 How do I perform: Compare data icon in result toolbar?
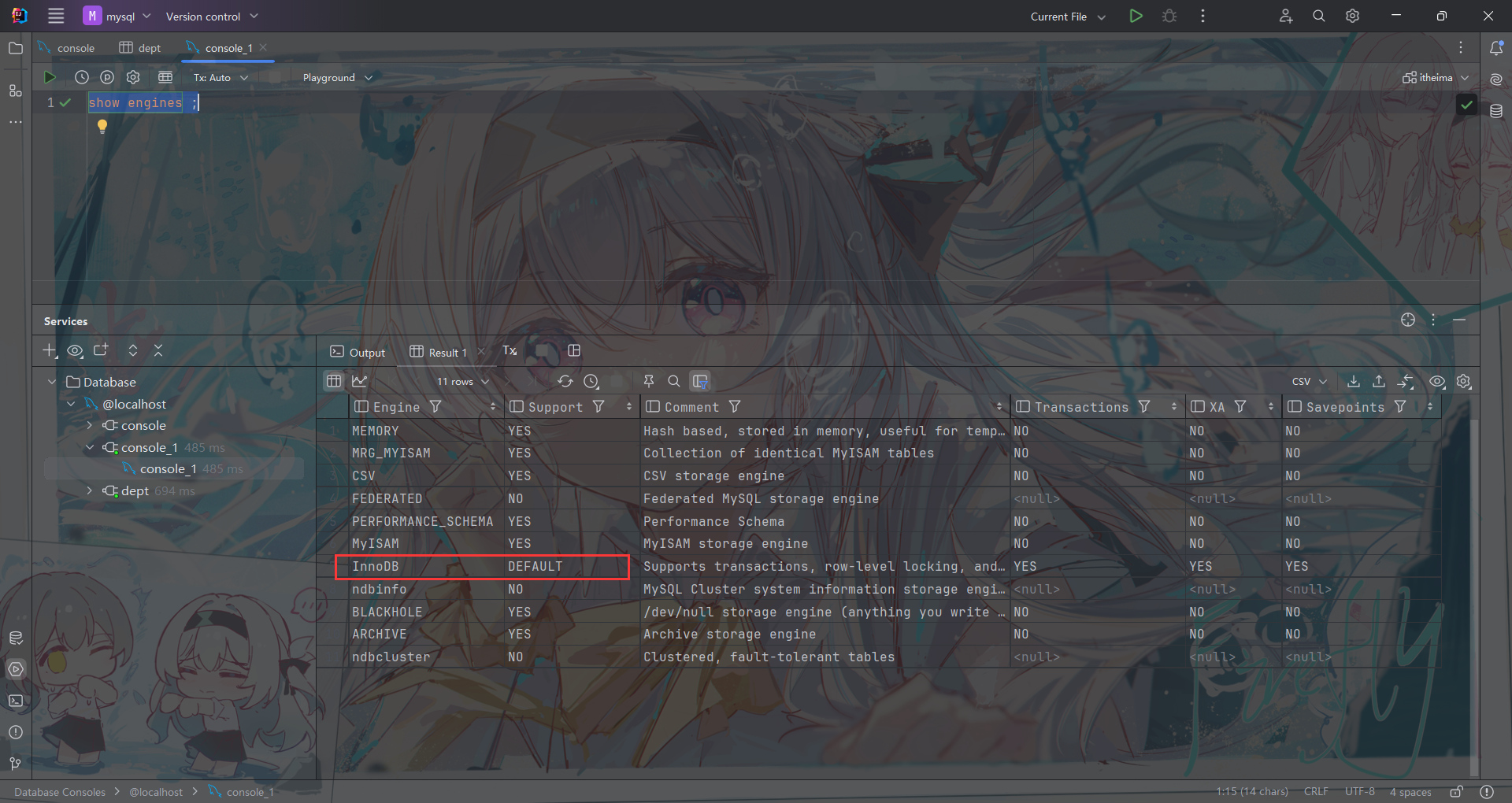pos(1406,381)
